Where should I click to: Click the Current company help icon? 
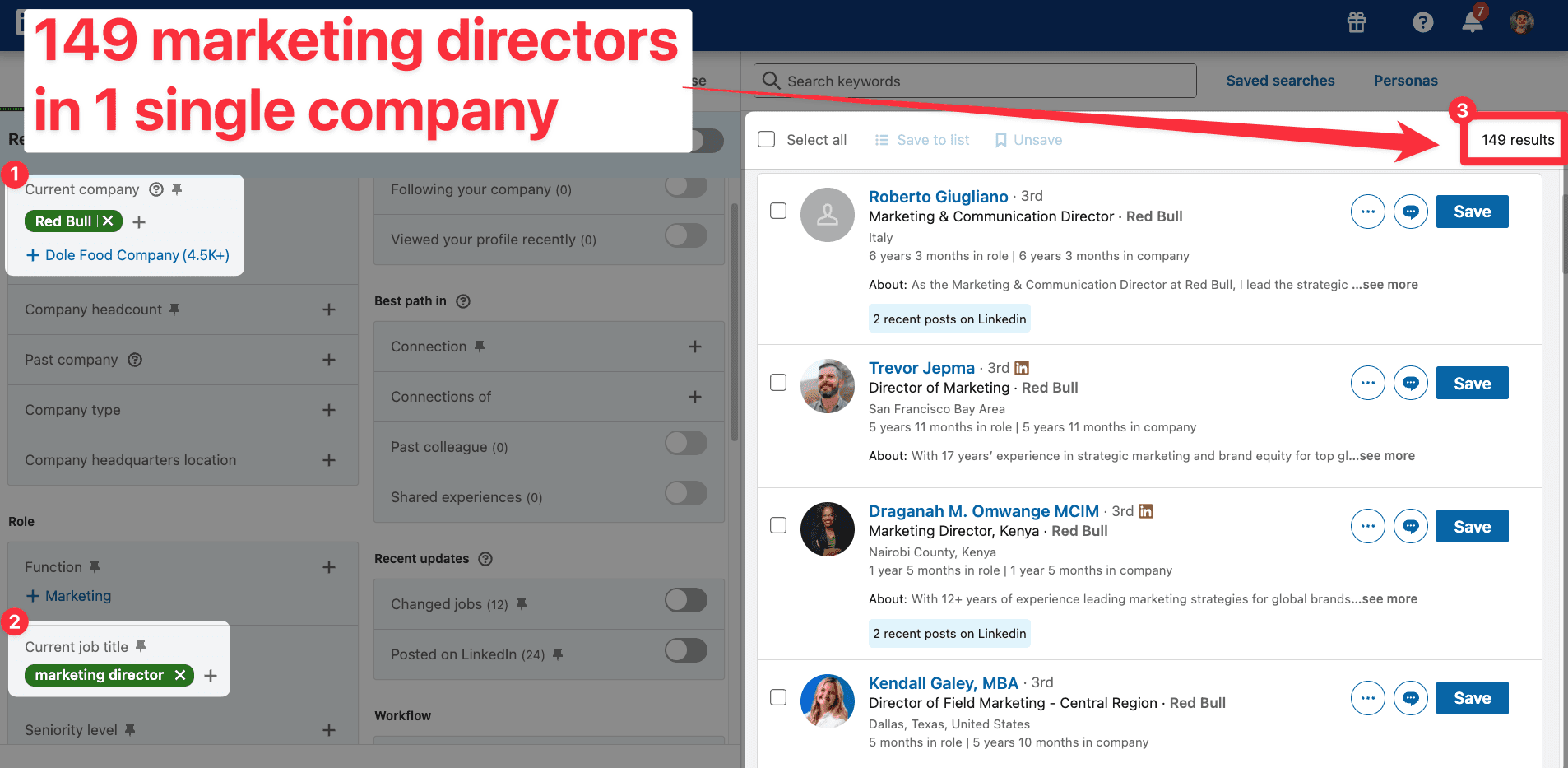point(156,189)
